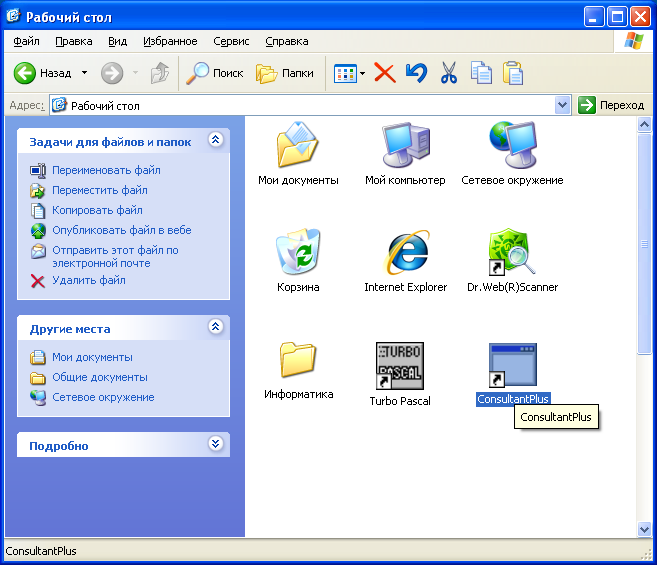This screenshot has height=565, width=657.
Task: Open Общие документы link
Action: click(100, 377)
